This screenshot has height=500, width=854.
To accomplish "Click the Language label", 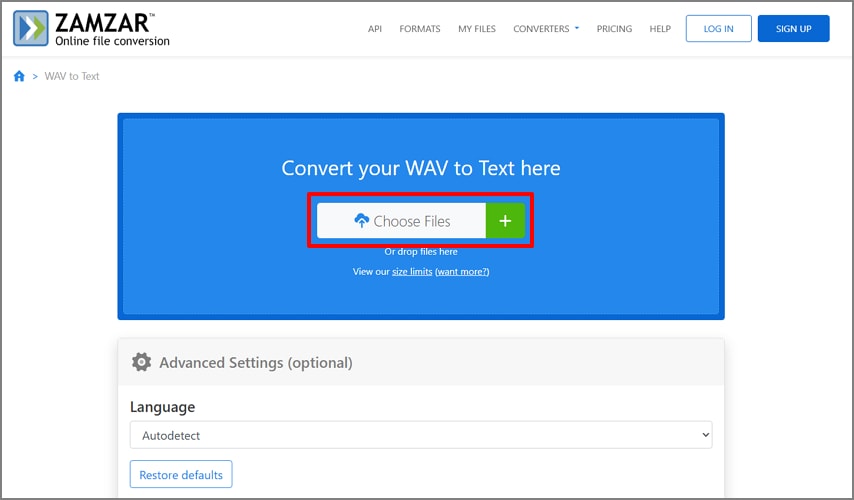I will tap(162, 407).
